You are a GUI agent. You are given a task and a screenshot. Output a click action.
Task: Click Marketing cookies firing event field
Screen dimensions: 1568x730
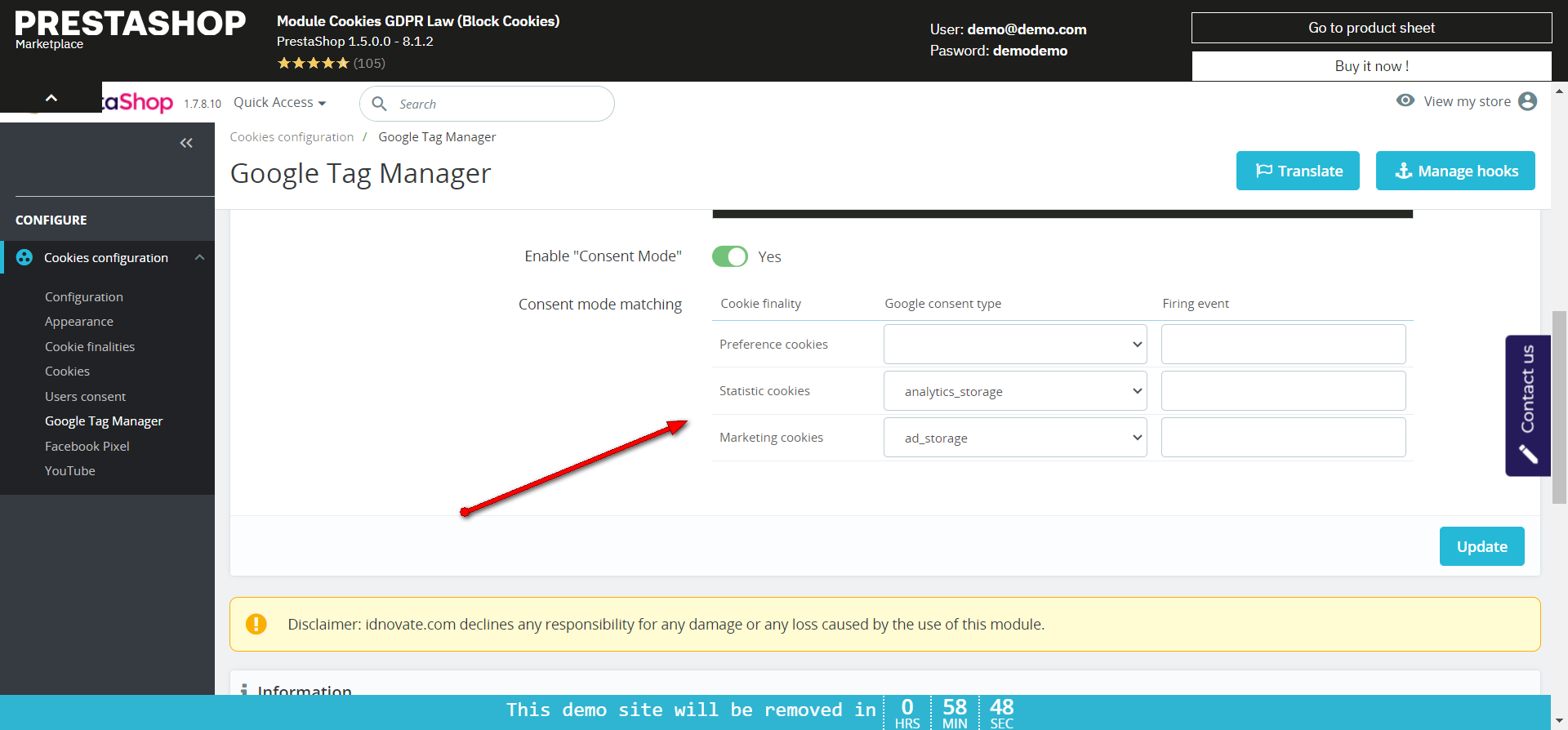[x=1284, y=438]
